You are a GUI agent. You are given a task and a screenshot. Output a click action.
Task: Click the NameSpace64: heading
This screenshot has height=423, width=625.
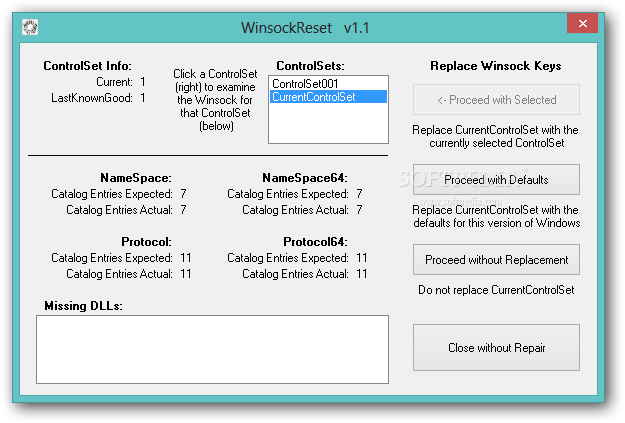[305, 178]
